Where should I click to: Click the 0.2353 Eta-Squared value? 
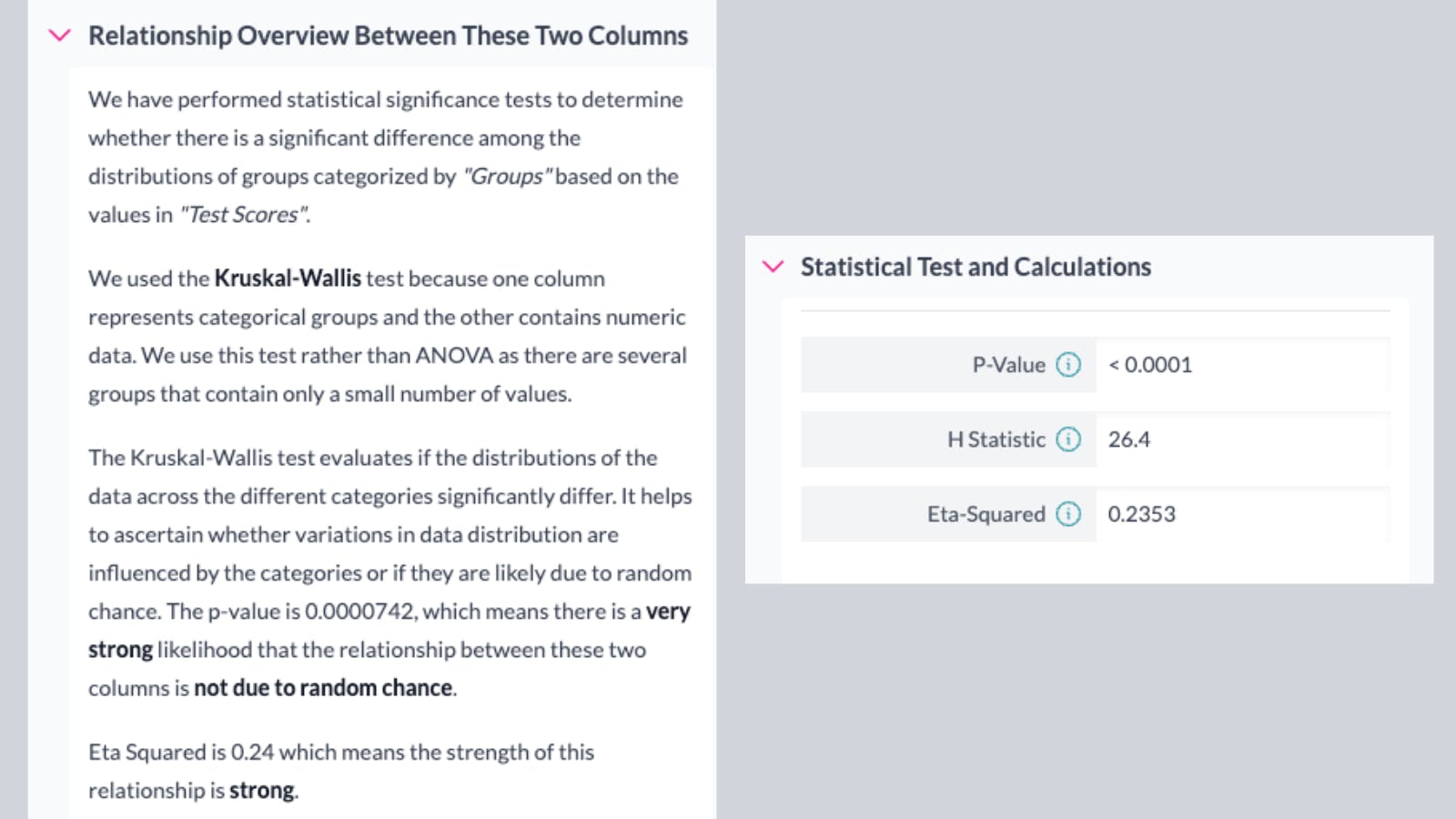pyautogui.click(x=1141, y=514)
